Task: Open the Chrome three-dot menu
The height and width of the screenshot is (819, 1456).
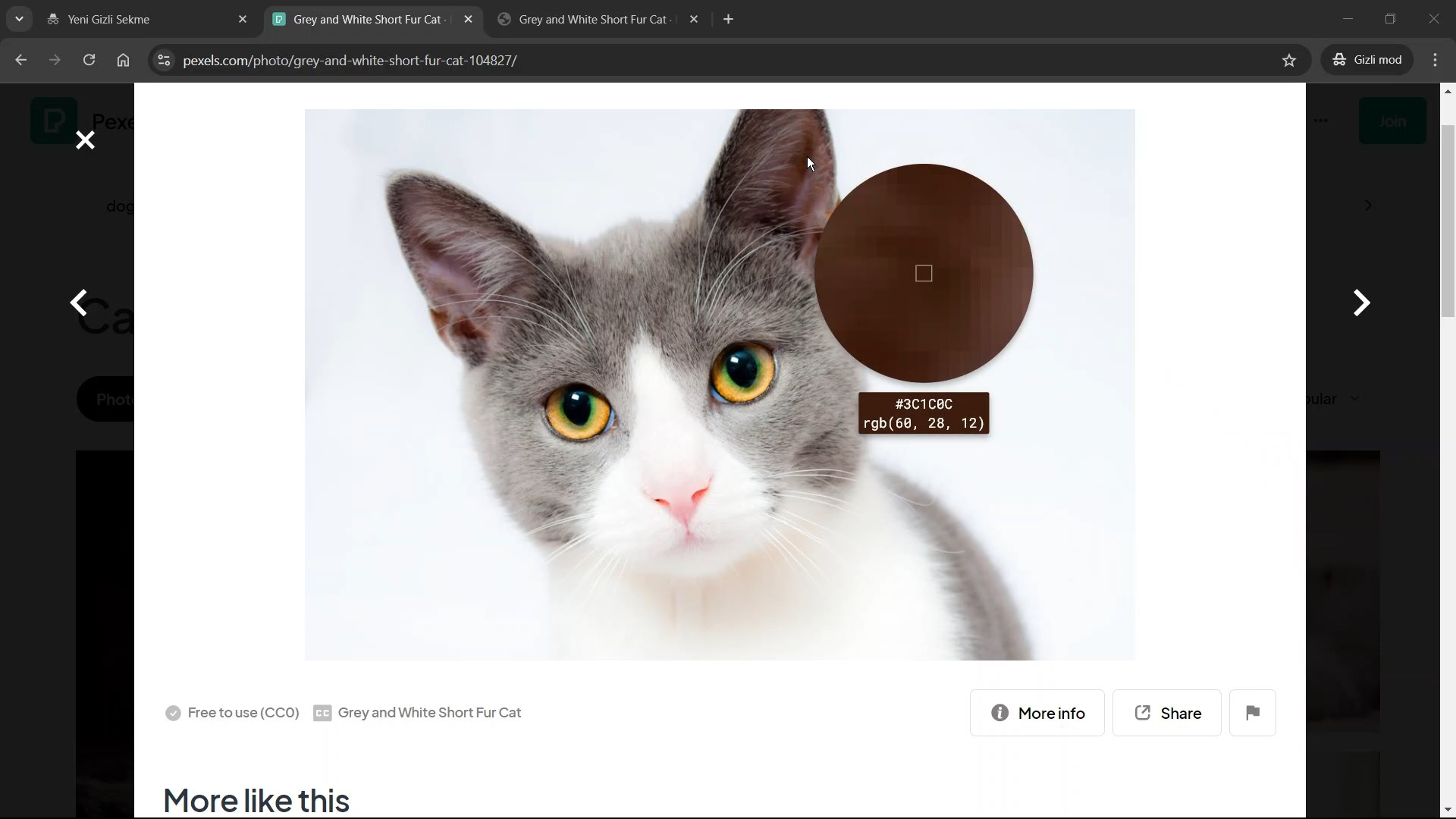Action: pos(1436,60)
